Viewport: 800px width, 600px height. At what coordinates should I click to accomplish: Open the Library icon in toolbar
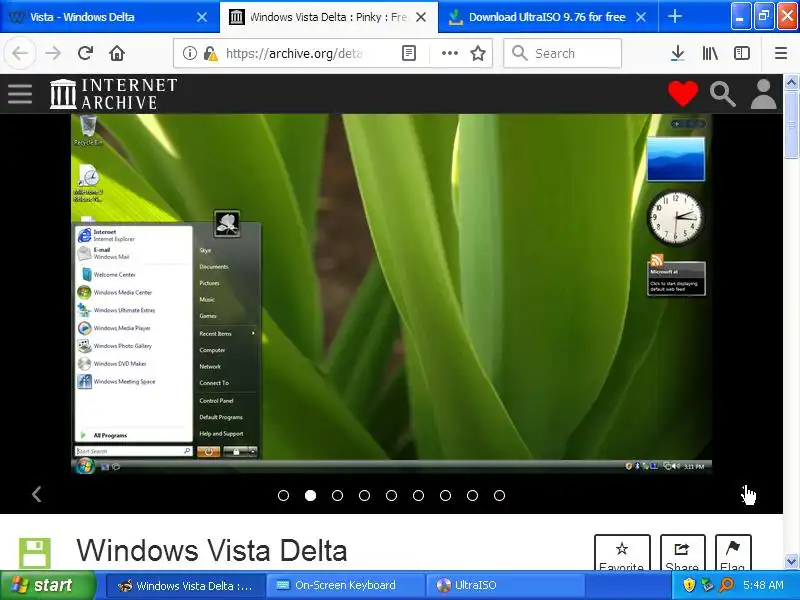[x=710, y=53]
